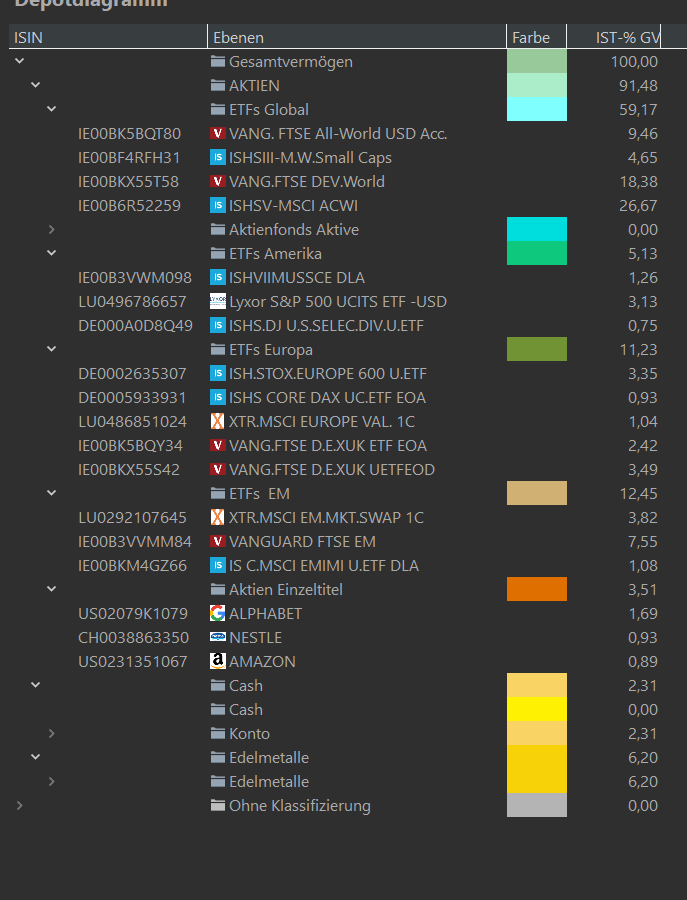Select the XTR.MSCI EM.MKT.SWAP 1C row label
Viewport: 687px width, 900px height.
326,518
